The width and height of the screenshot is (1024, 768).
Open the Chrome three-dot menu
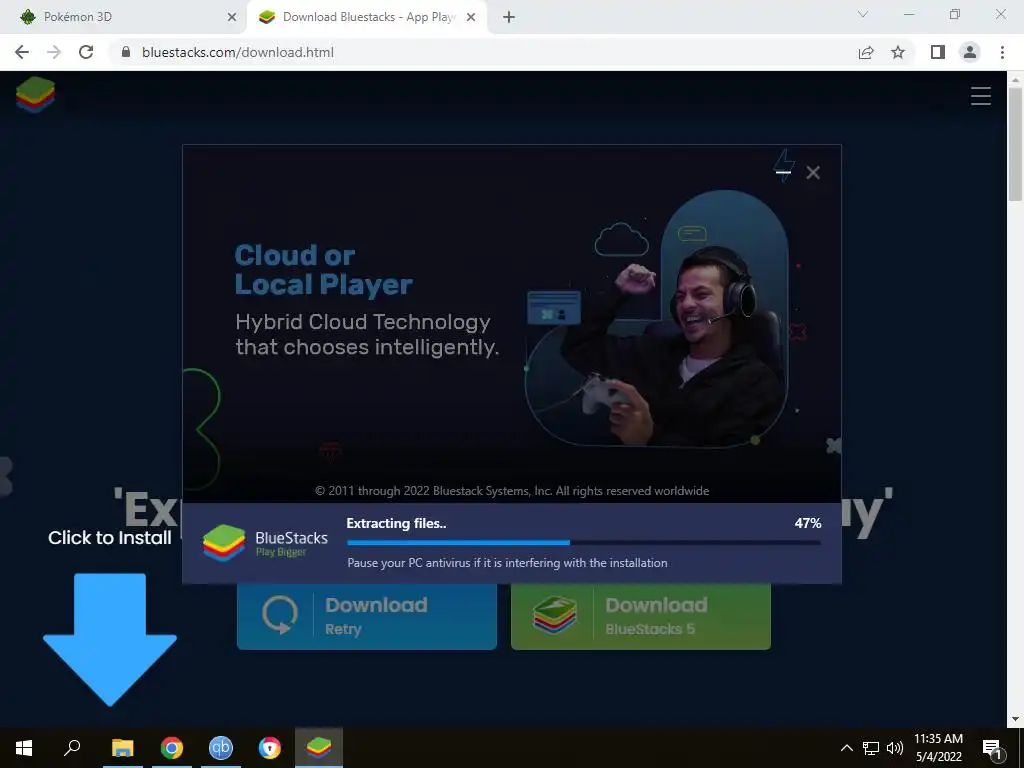1002,52
